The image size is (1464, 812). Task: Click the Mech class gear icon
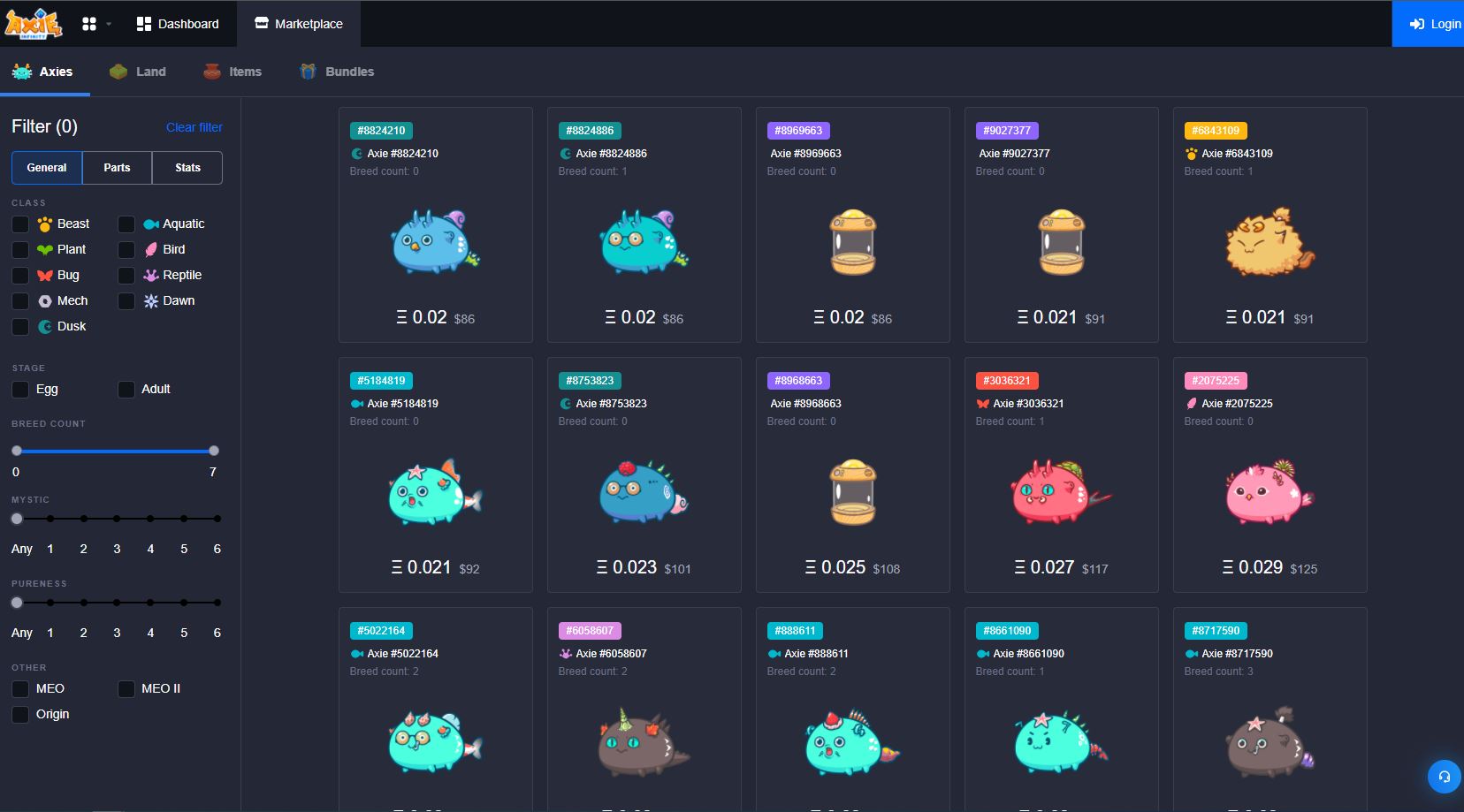point(45,301)
